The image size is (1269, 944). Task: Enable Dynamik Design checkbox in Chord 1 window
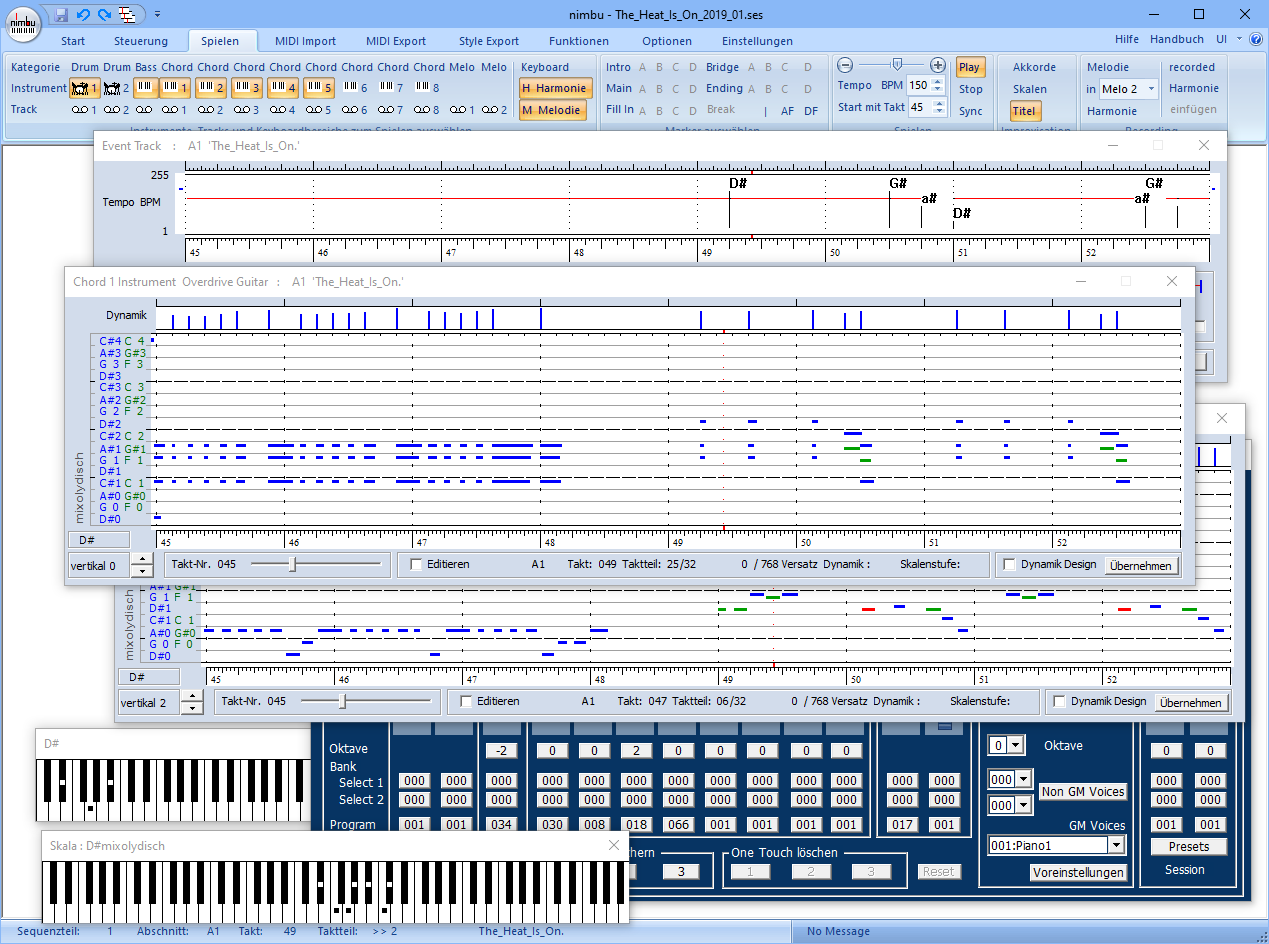[x=1009, y=565]
